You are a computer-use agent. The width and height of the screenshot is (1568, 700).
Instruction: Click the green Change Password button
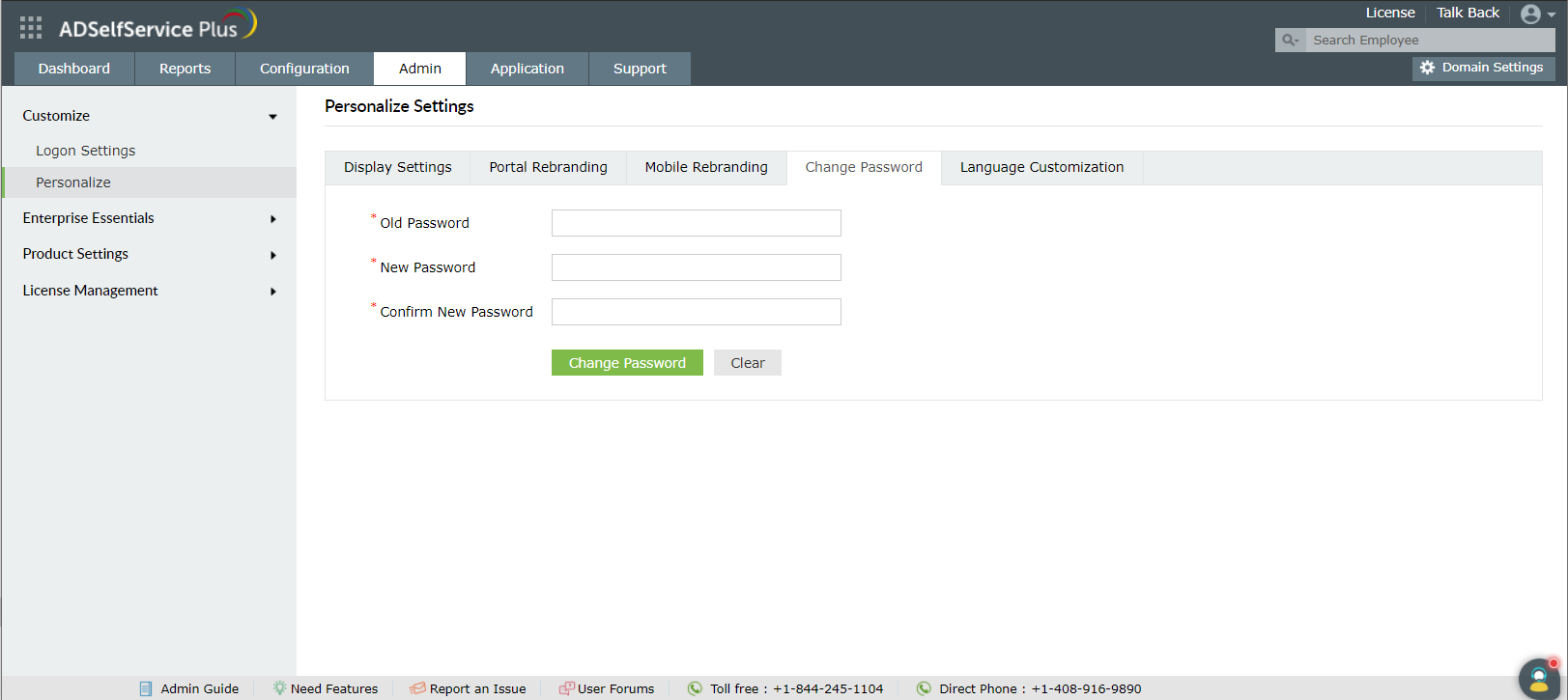(x=627, y=363)
